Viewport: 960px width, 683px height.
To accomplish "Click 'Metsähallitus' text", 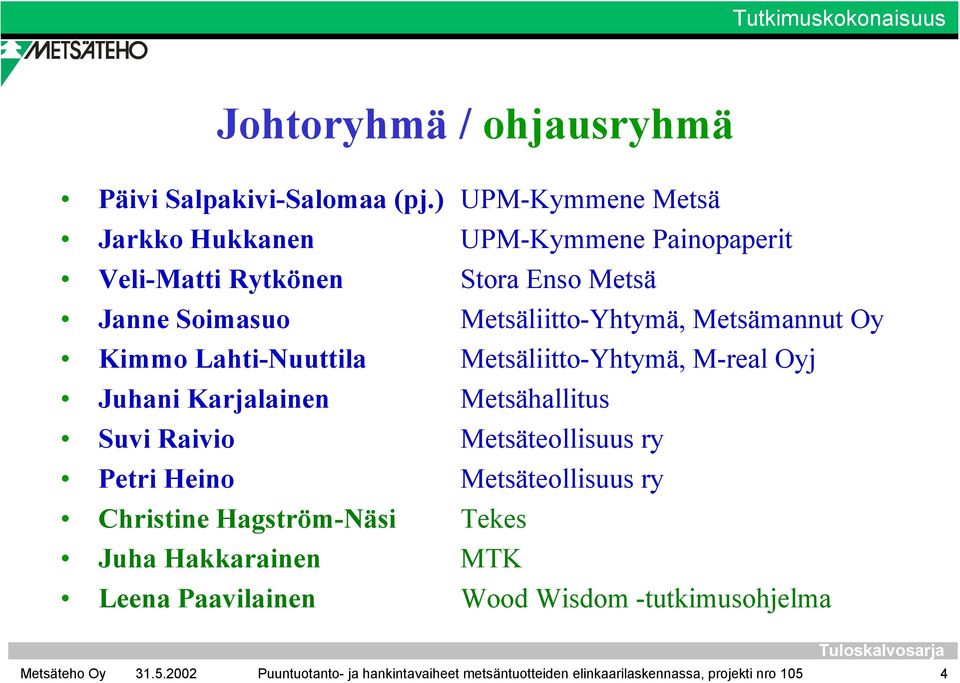I will [535, 399].
